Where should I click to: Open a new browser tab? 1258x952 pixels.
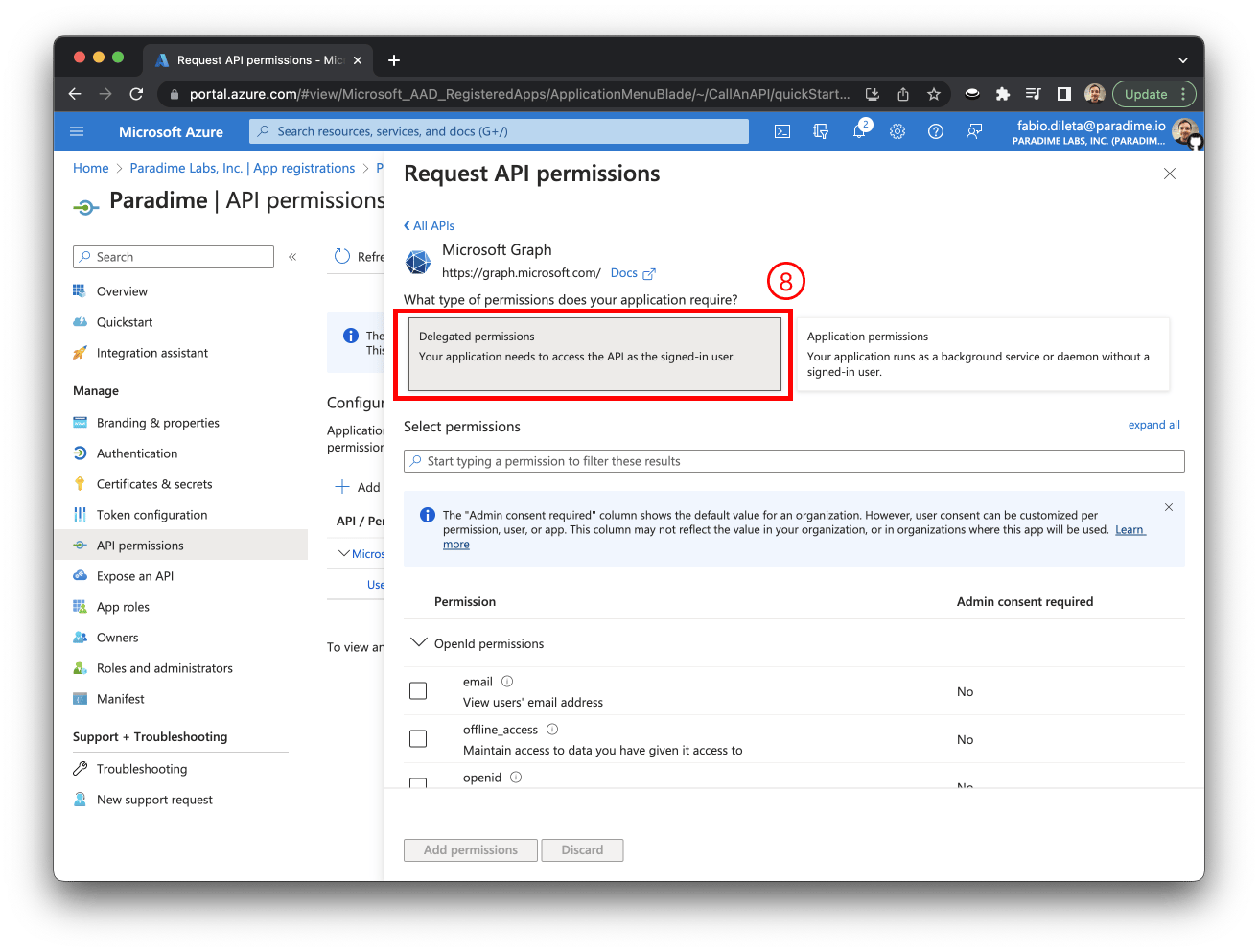point(394,60)
